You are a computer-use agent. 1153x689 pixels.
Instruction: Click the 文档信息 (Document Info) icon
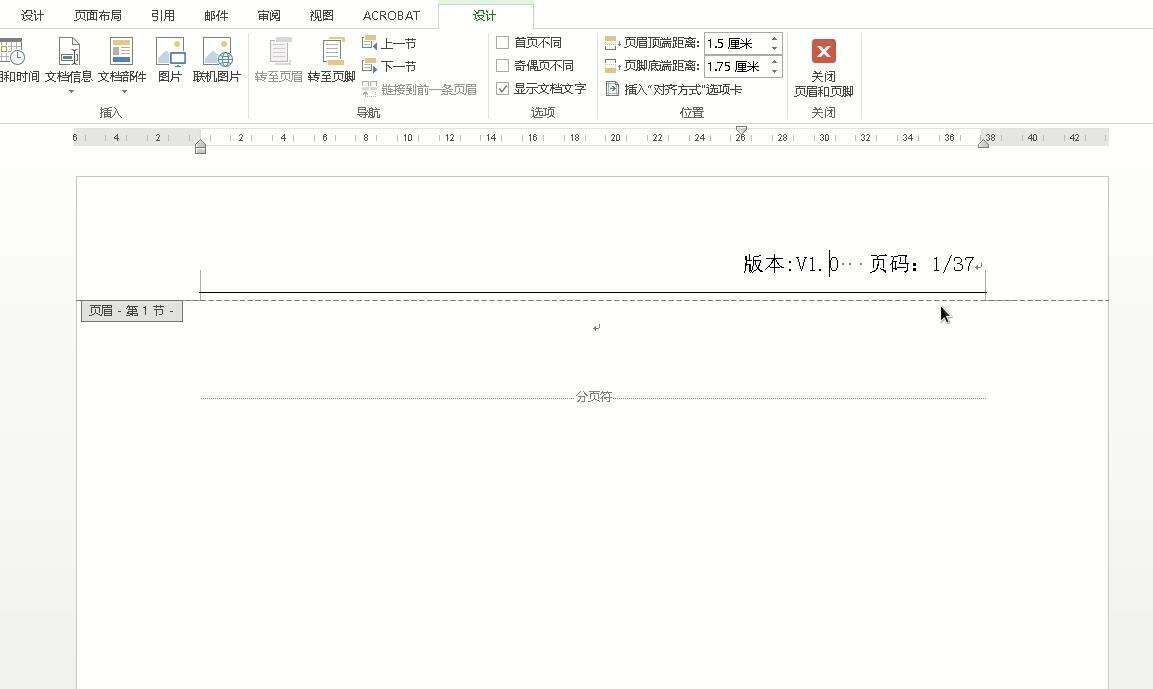(69, 54)
